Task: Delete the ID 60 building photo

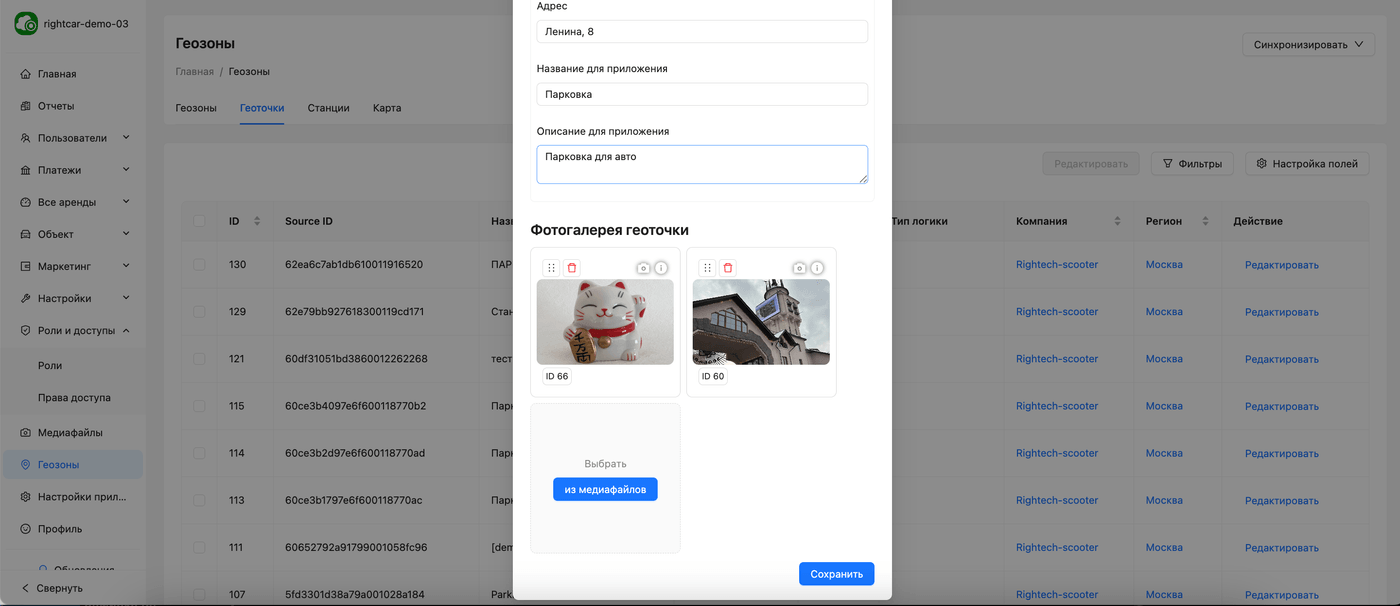Action: (x=727, y=268)
